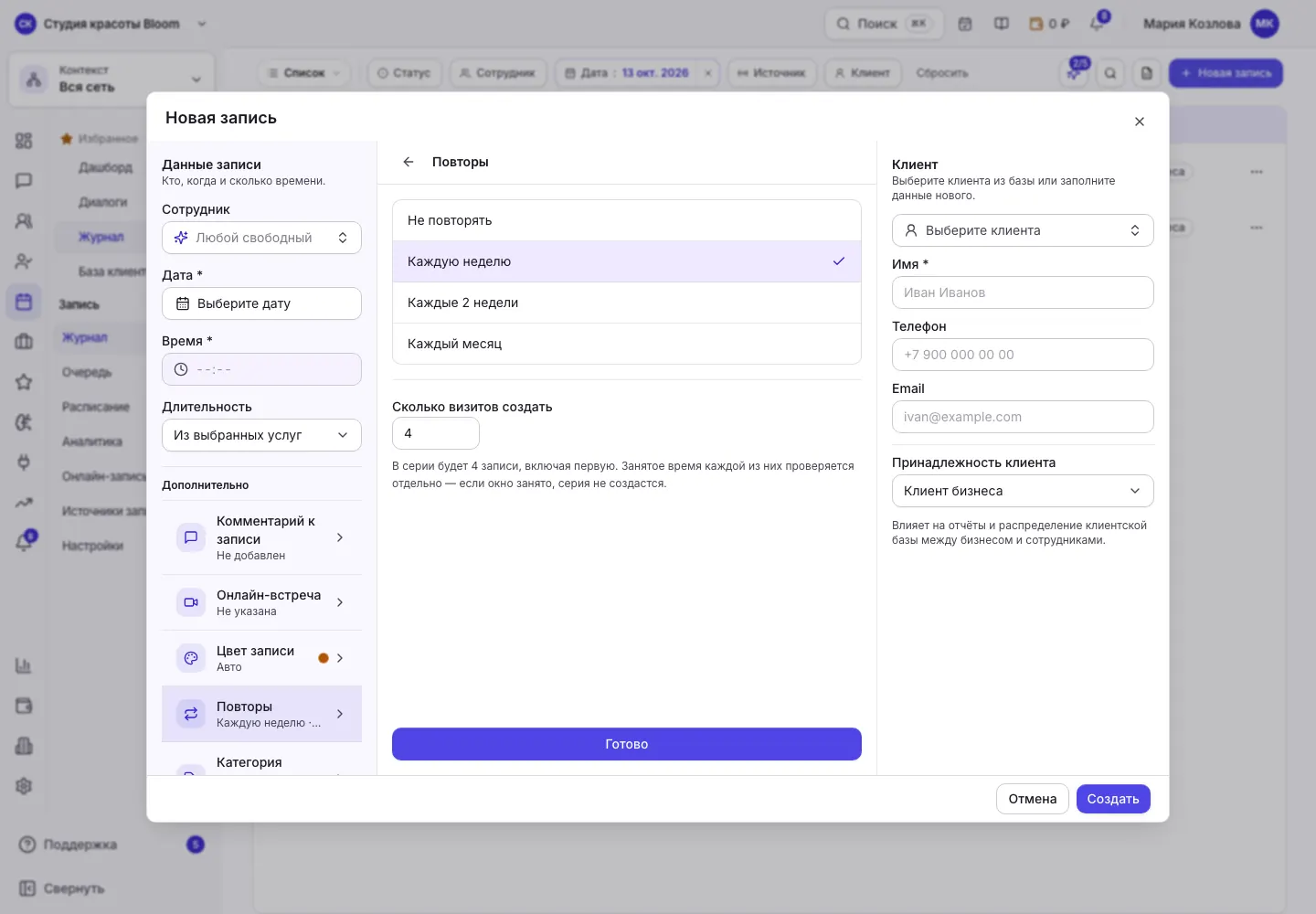Click the Имя input field

[x=1023, y=292]
